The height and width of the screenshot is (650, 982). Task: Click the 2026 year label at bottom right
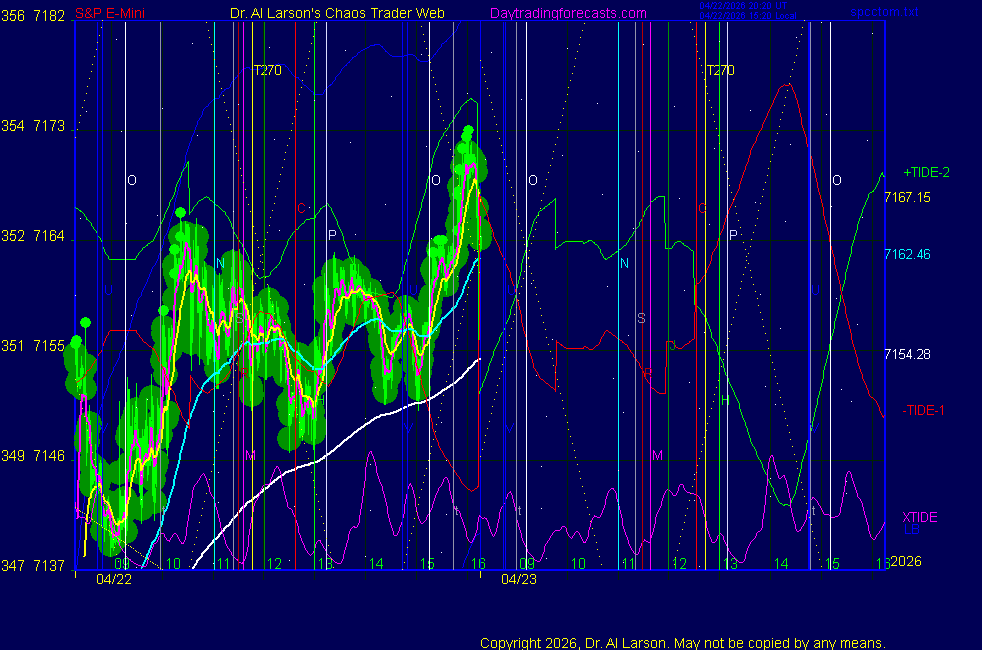tap(905, 561)
